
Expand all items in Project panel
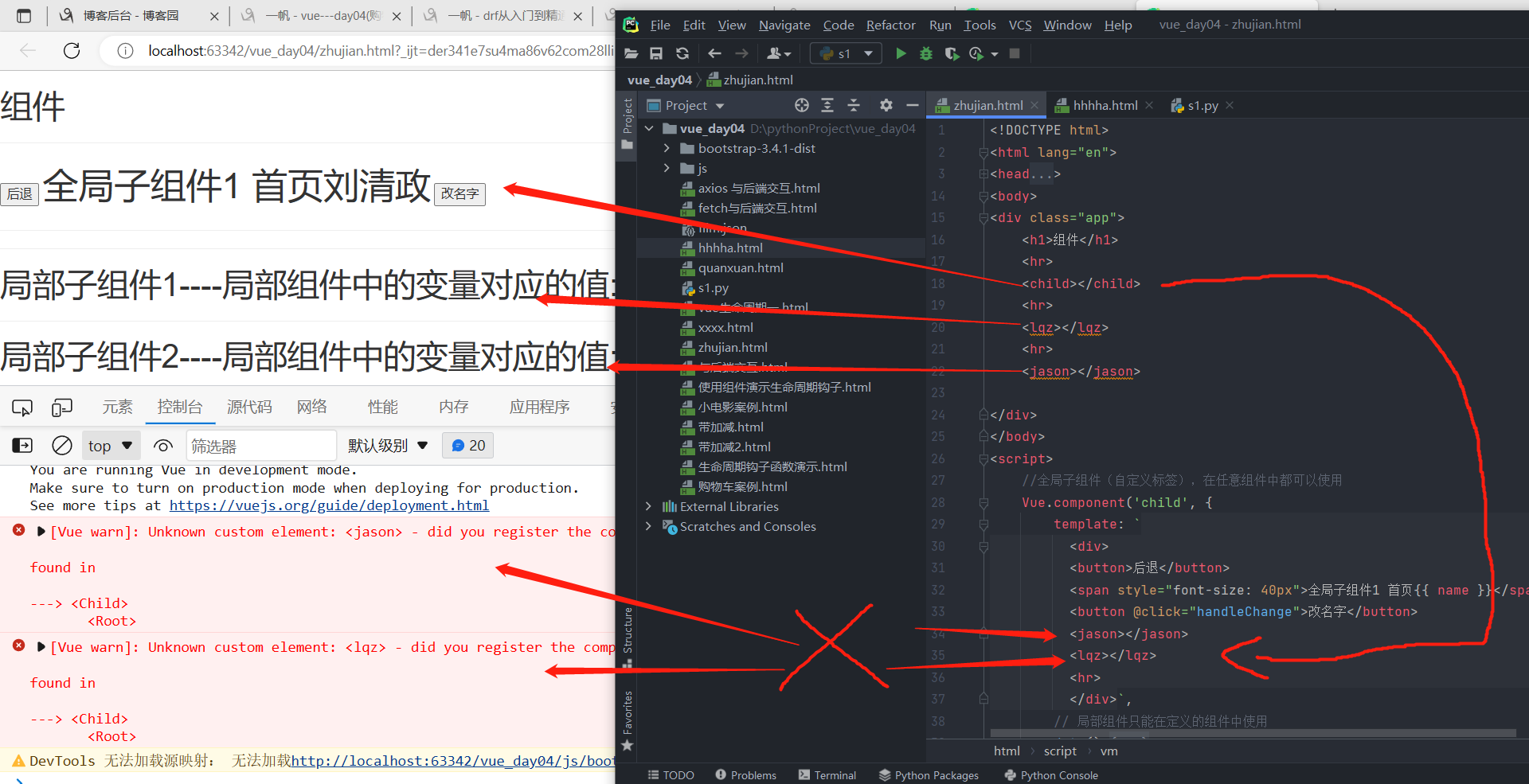tap(827, 105)
